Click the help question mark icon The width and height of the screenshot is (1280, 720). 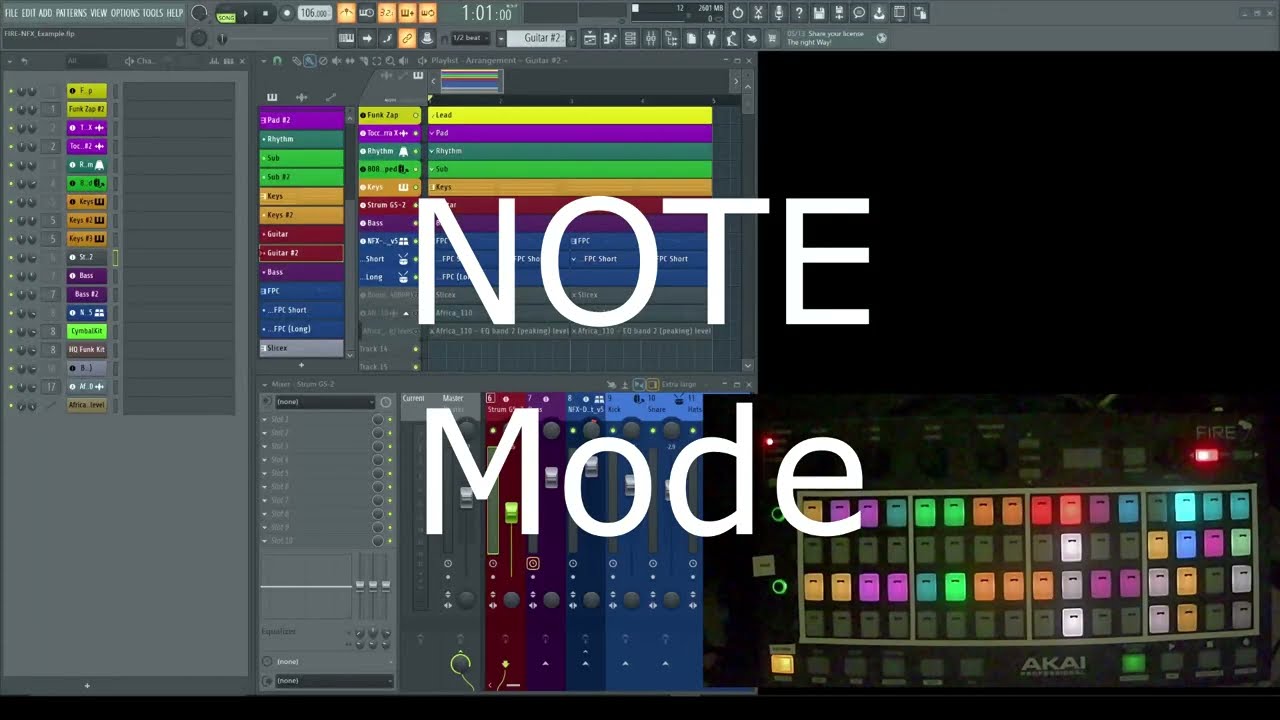point(798,13)
